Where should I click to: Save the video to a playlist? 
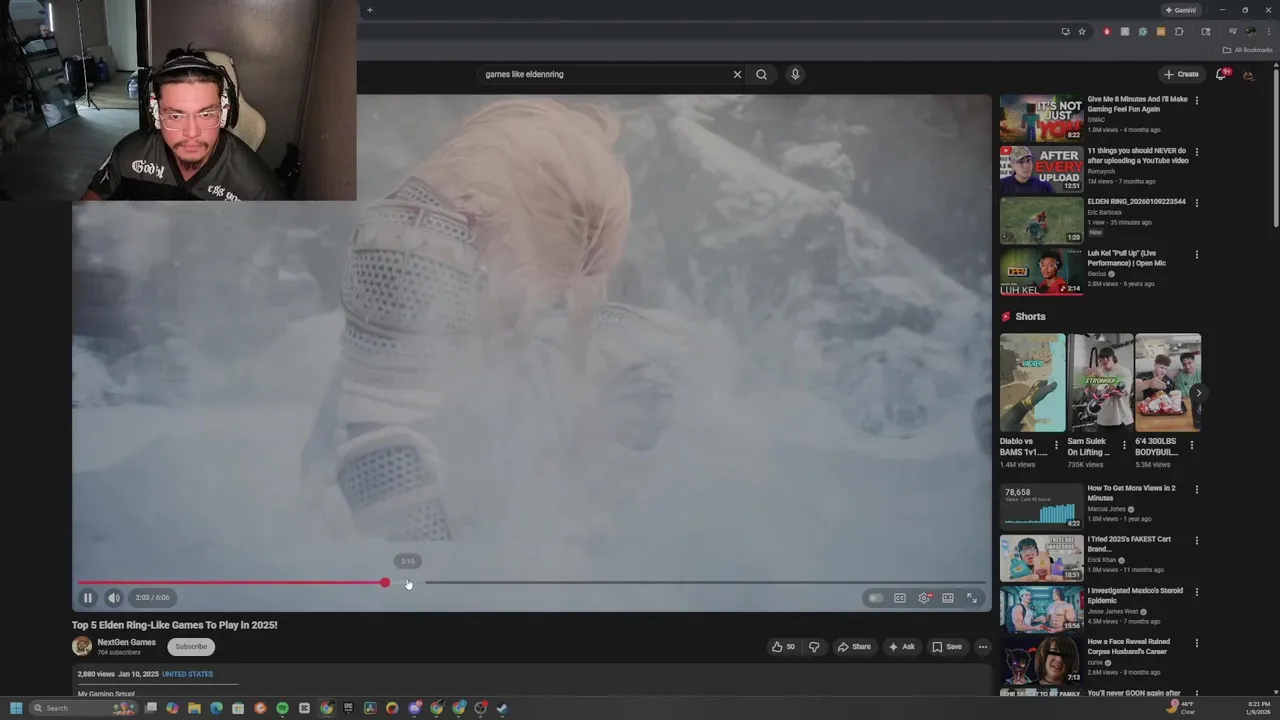point(946,647)
